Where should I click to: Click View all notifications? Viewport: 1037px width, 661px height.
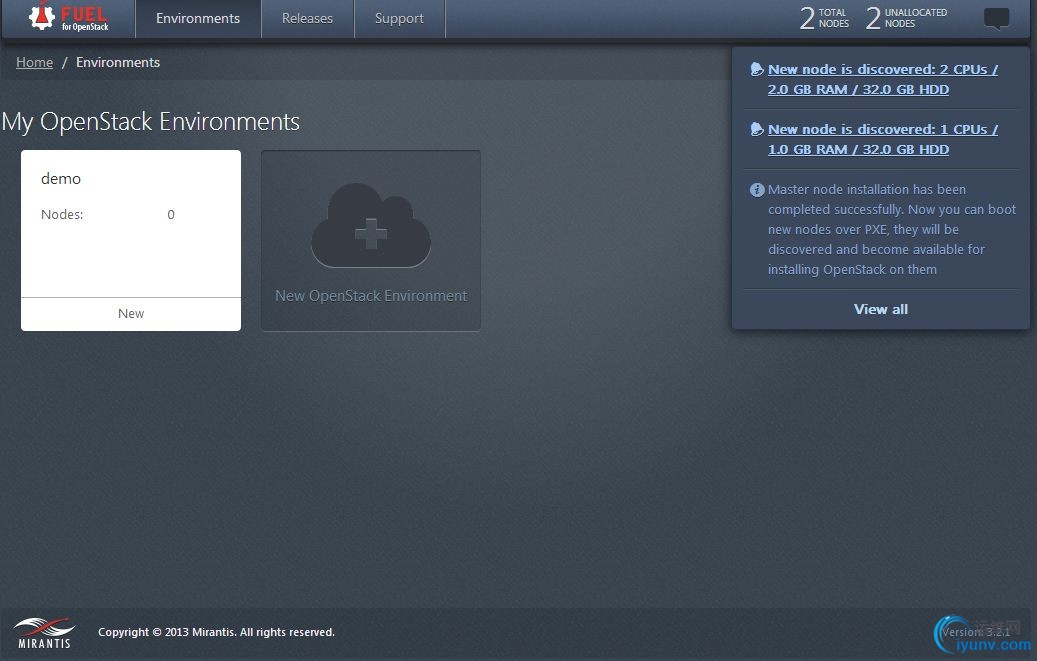click(x=881, y=309)
